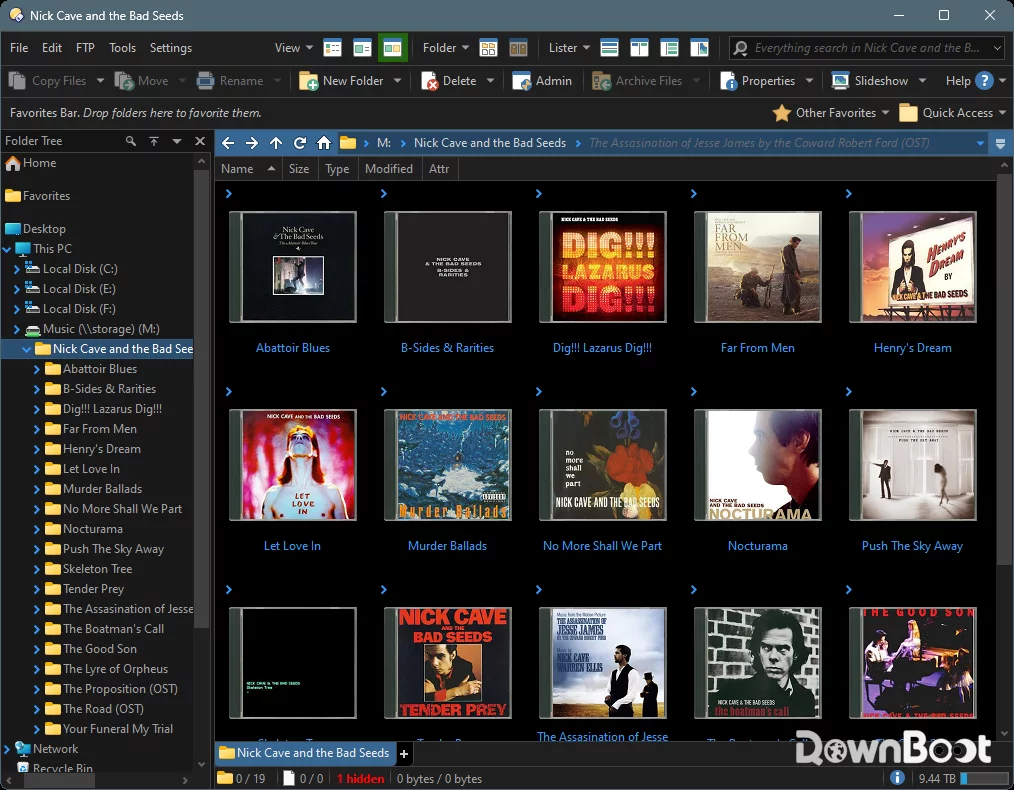Add a new folder tab with plus

click(x=404, y=754)
